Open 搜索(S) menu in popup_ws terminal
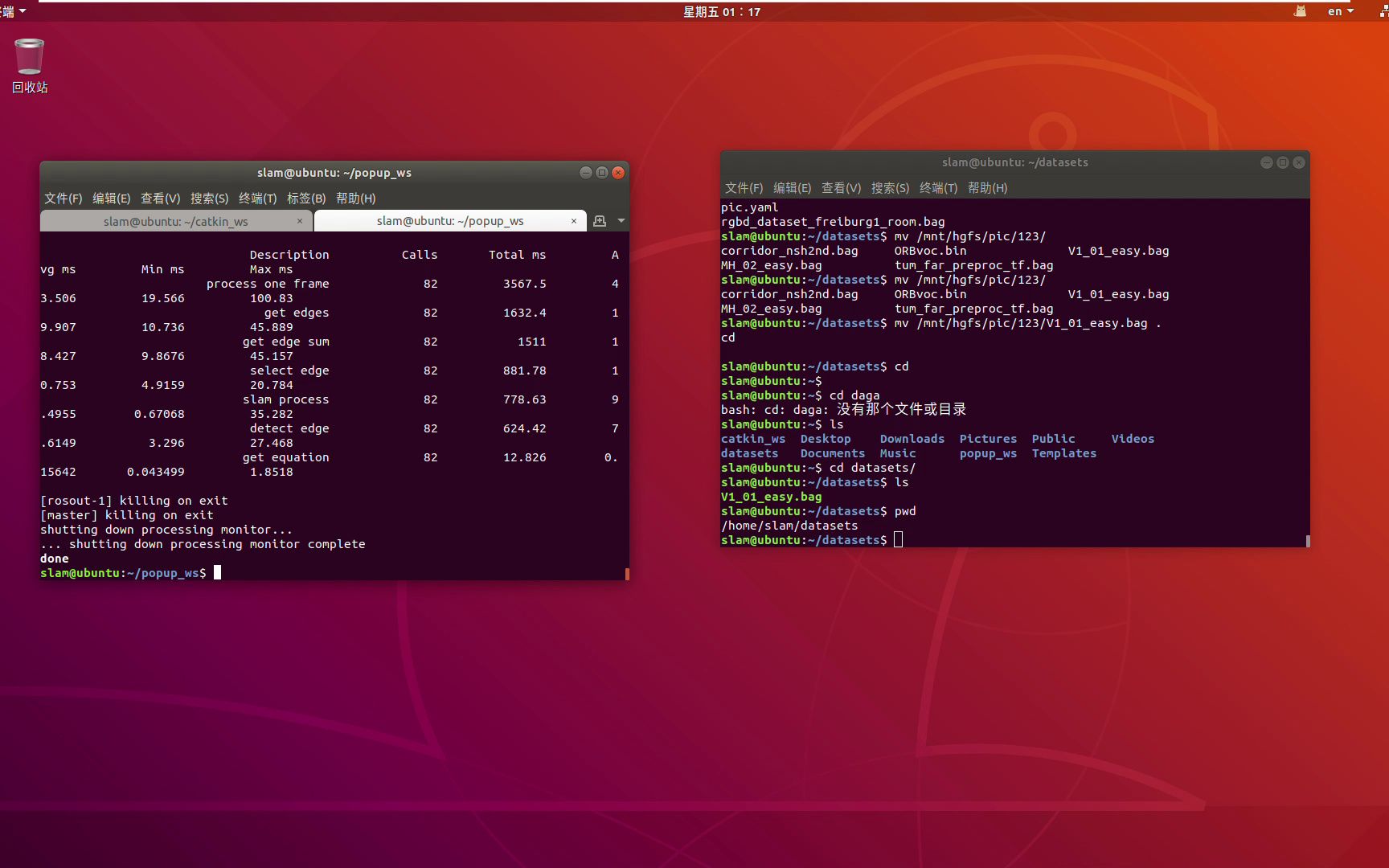The height and width of the screenshot is (868, 1389). [x=210, y=199]
